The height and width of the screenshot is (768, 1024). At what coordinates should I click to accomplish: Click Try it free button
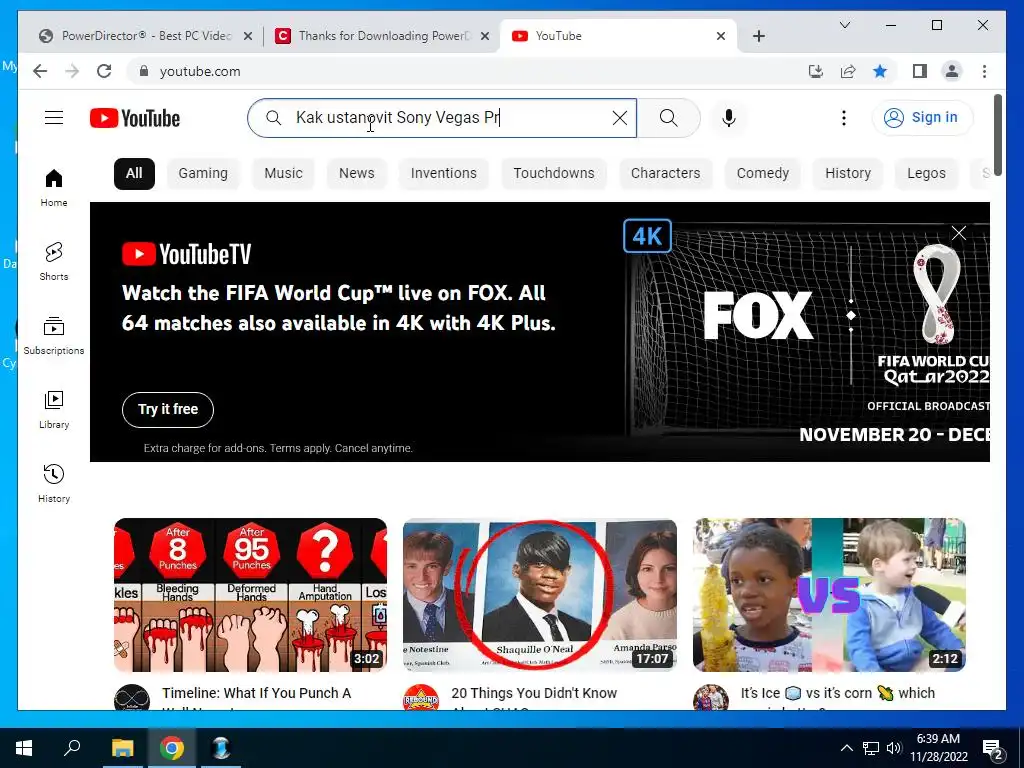(x=168, y=409)
